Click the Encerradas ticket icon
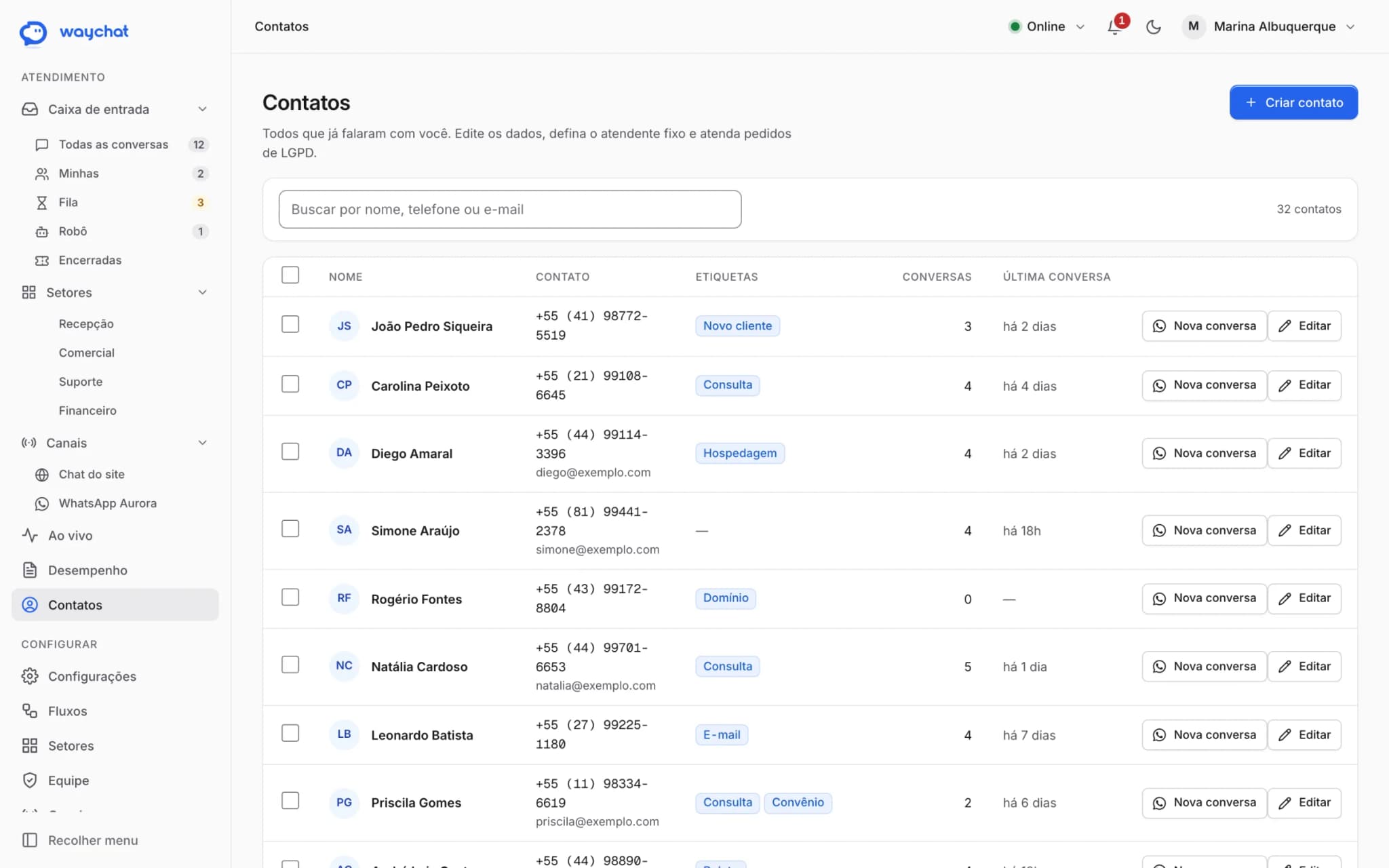The height and width of the screenshot is (868, 1389). [x=41, y=260]
